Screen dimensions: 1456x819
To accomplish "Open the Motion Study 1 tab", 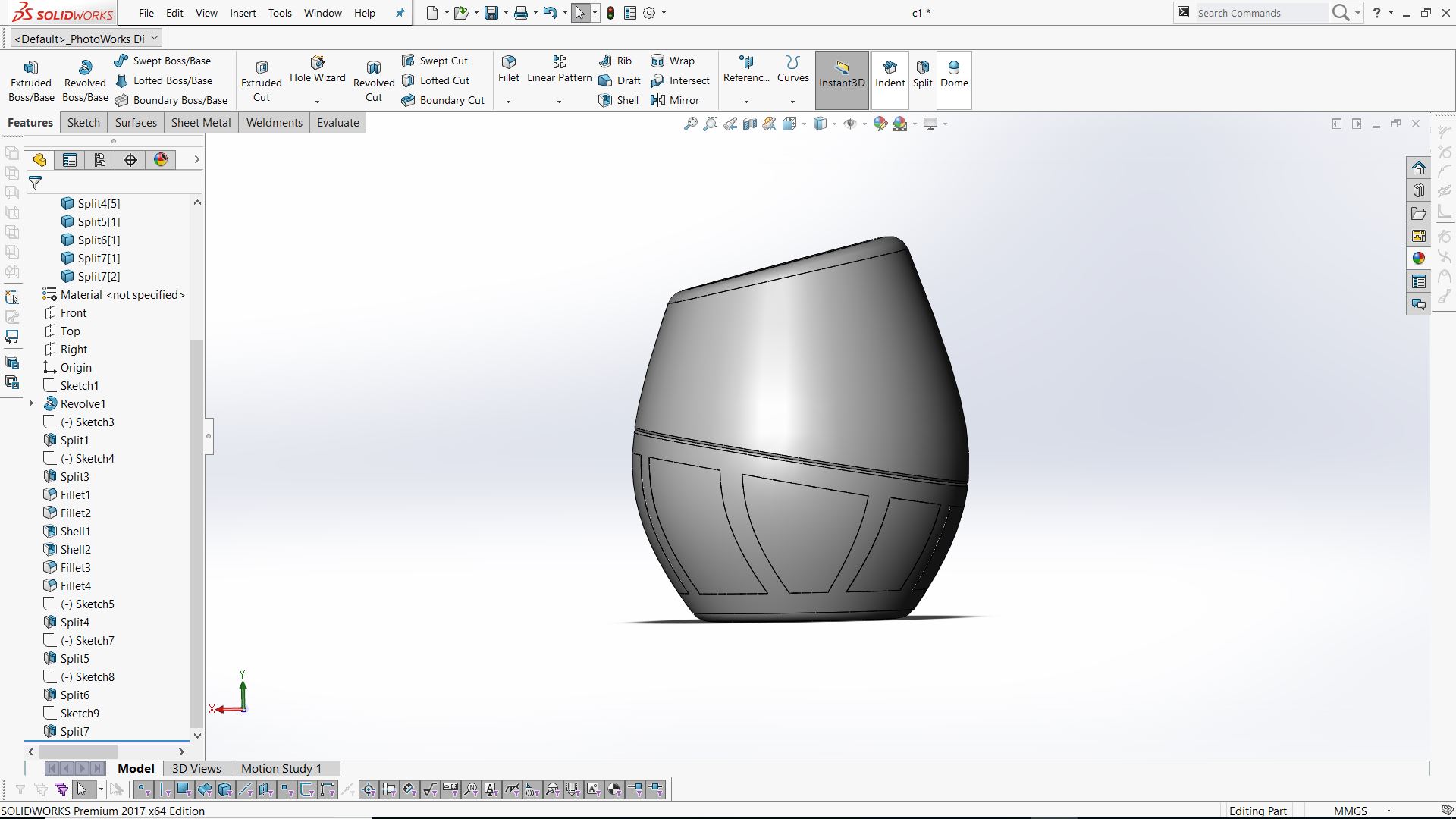I will pyautogui.click(x=281, y=768).
